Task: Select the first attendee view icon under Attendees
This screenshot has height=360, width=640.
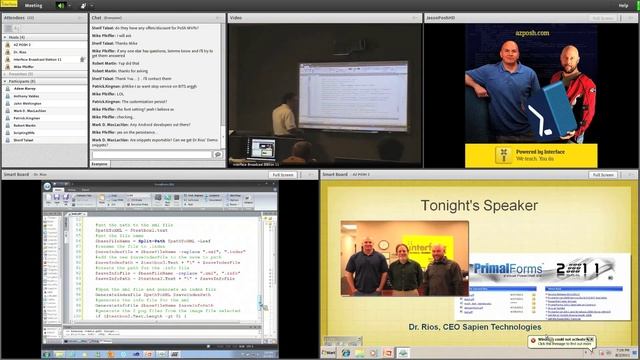Action: pos(8,28)
